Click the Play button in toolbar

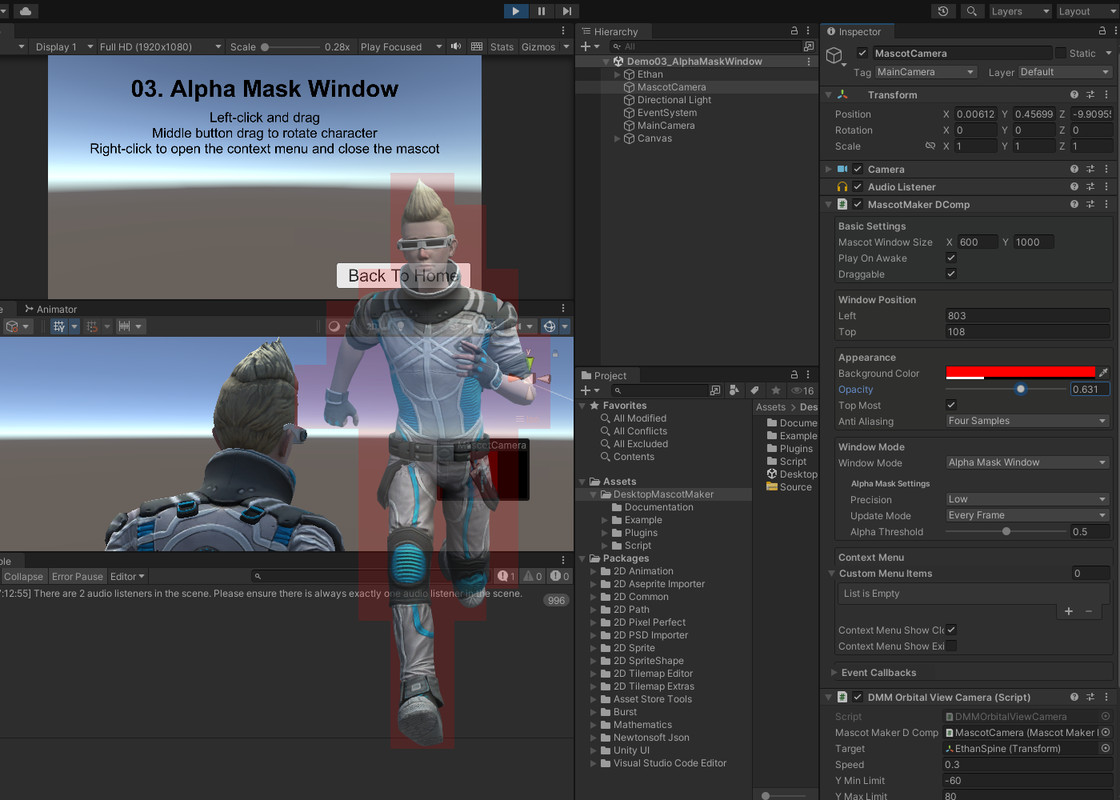click(x=515, y=11)
